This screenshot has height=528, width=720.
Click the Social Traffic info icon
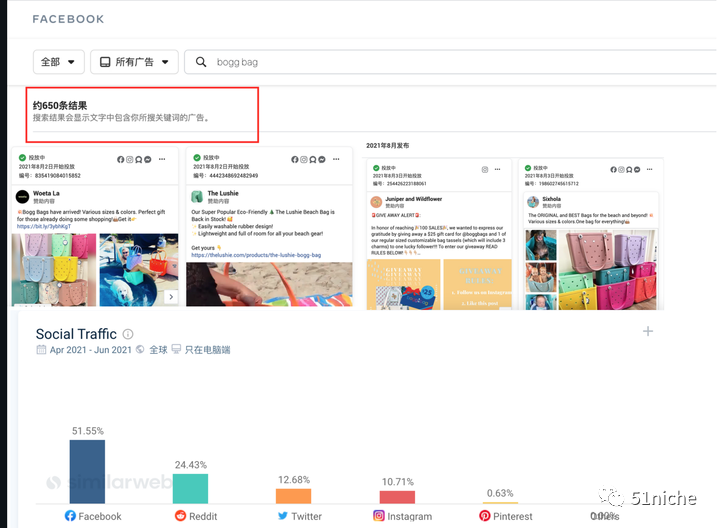click(128, 334)
